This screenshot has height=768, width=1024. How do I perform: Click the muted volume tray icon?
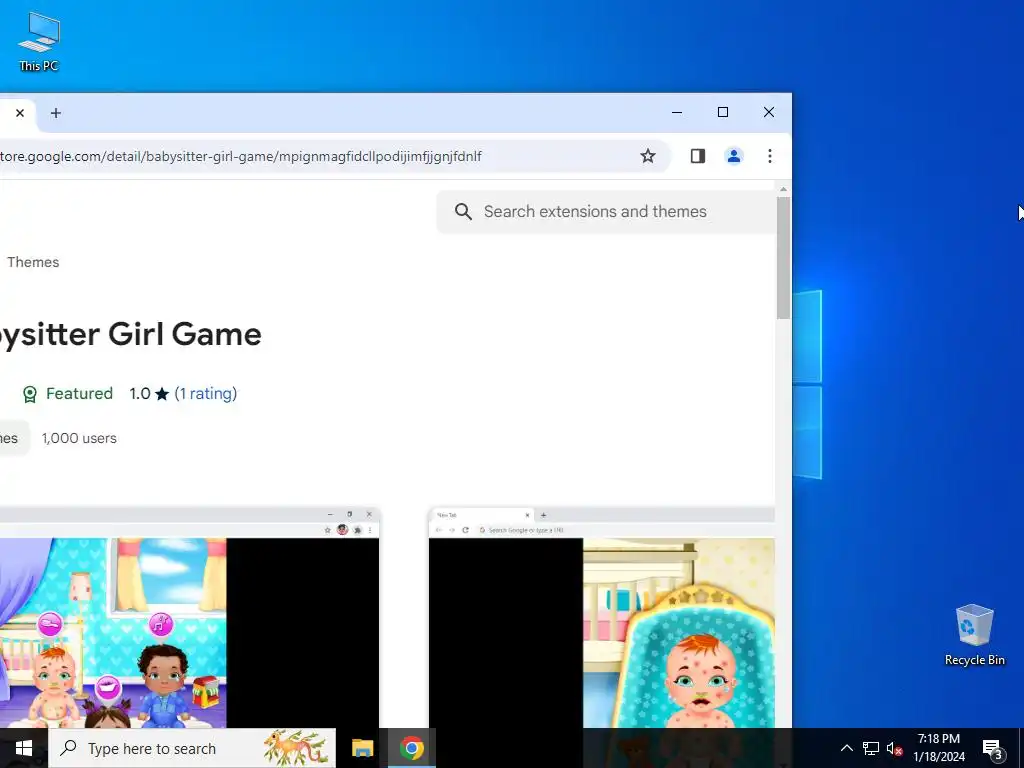(894, 748)
